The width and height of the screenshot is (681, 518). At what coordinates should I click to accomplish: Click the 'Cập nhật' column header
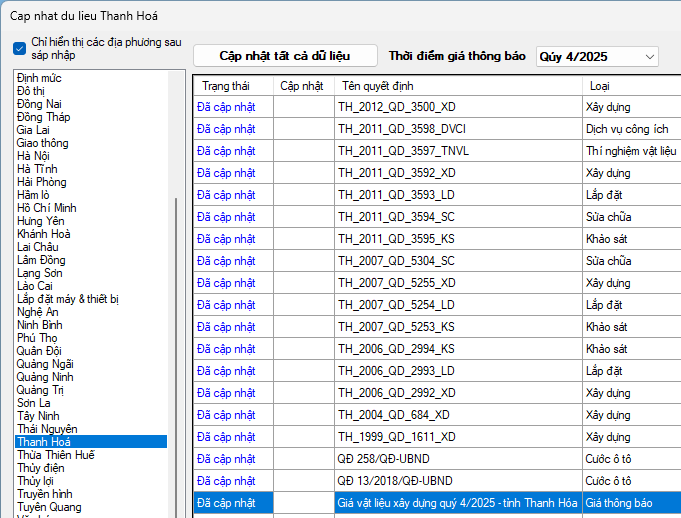click(x=302, y=86)
